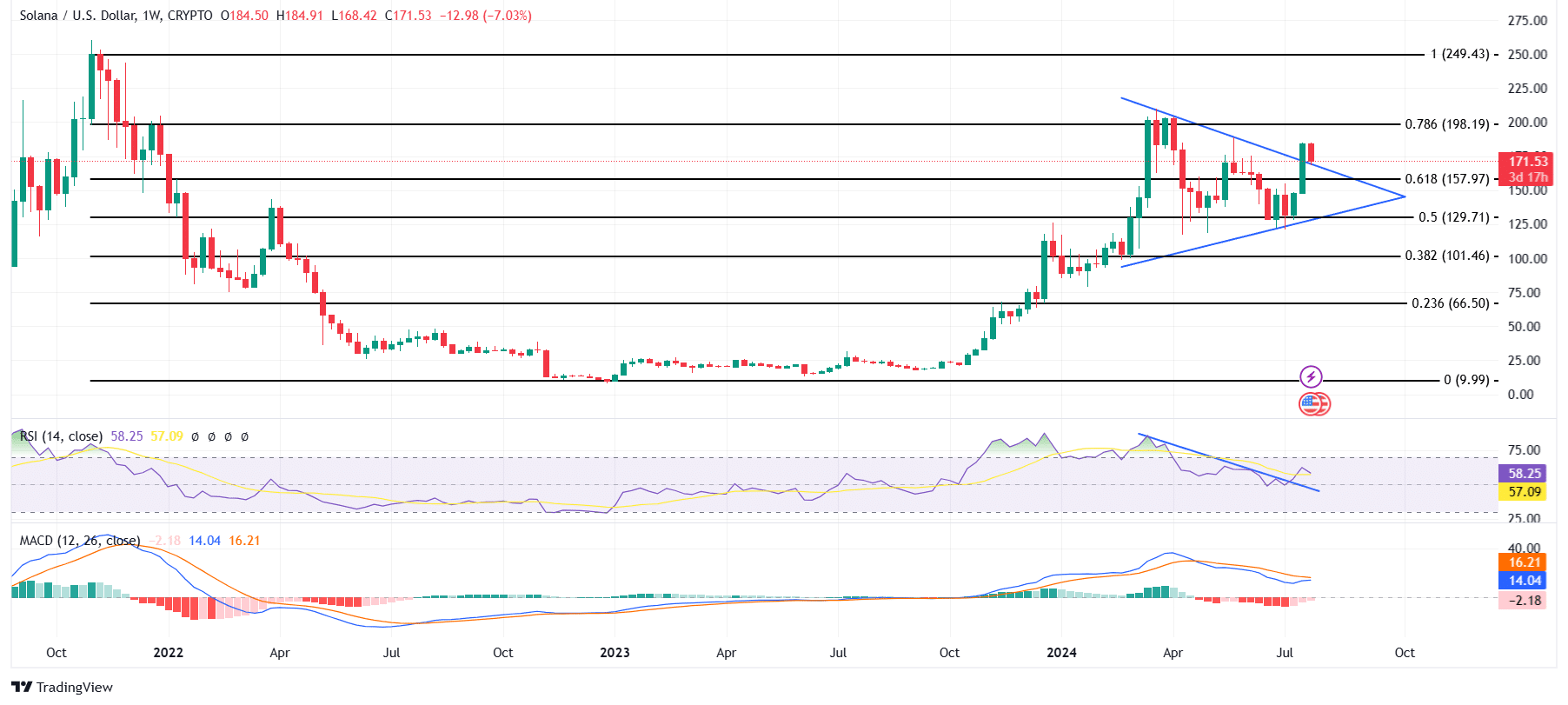Click the 2024 year label on time axis

(x=1061, y=653)
